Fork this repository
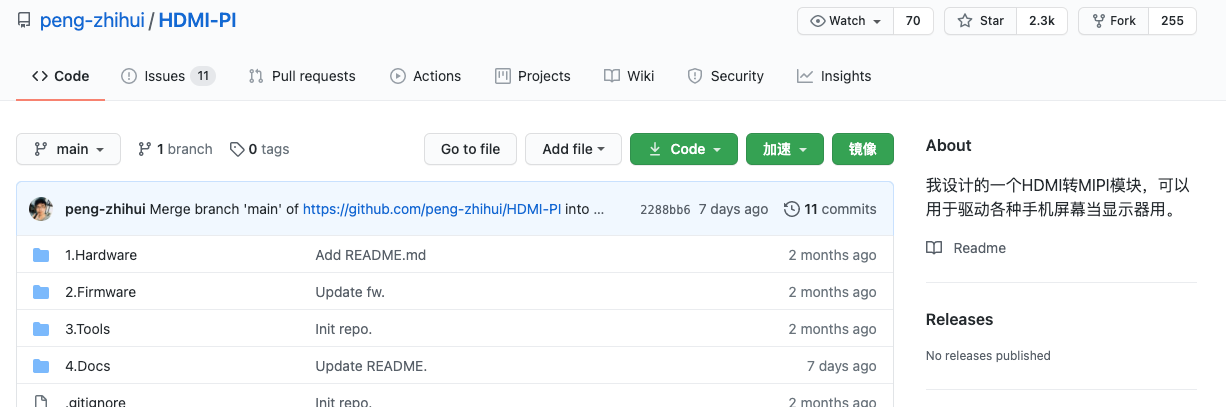Viewport: 1226px width, 407px height. pos(1114,21)
